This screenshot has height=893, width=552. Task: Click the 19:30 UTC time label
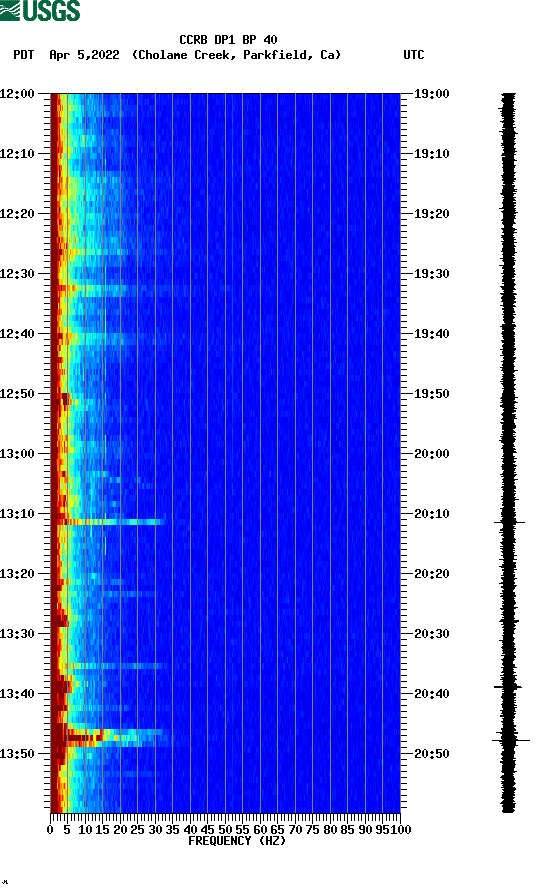[x=432, y=274]
